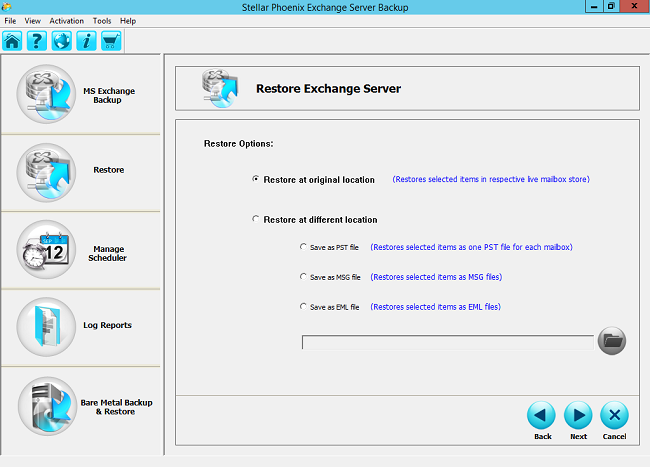Open the Activation menu
Screen dimensions: 650x467
pos(66,21)
